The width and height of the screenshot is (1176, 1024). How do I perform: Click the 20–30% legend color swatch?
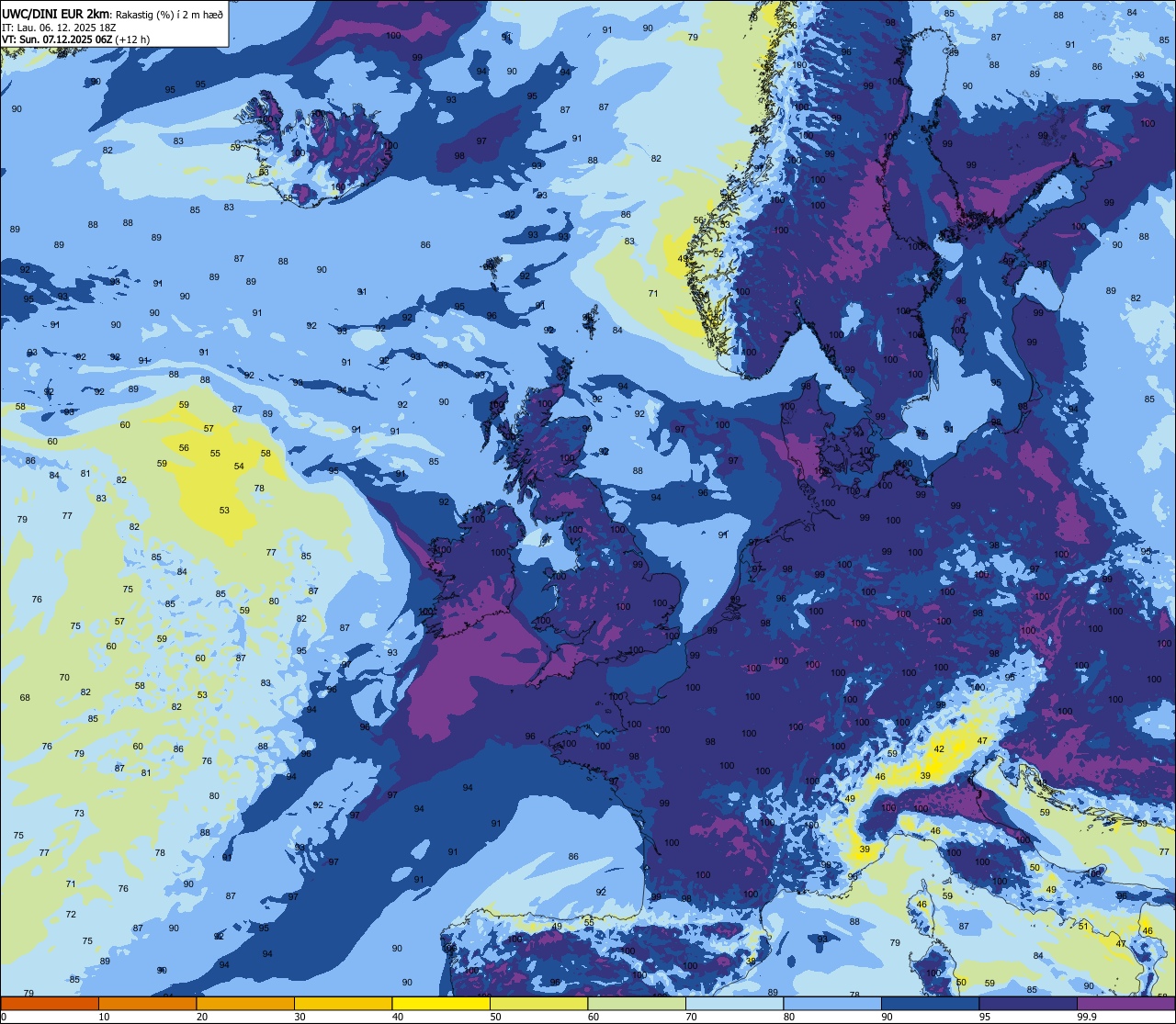coord(245,1003)
